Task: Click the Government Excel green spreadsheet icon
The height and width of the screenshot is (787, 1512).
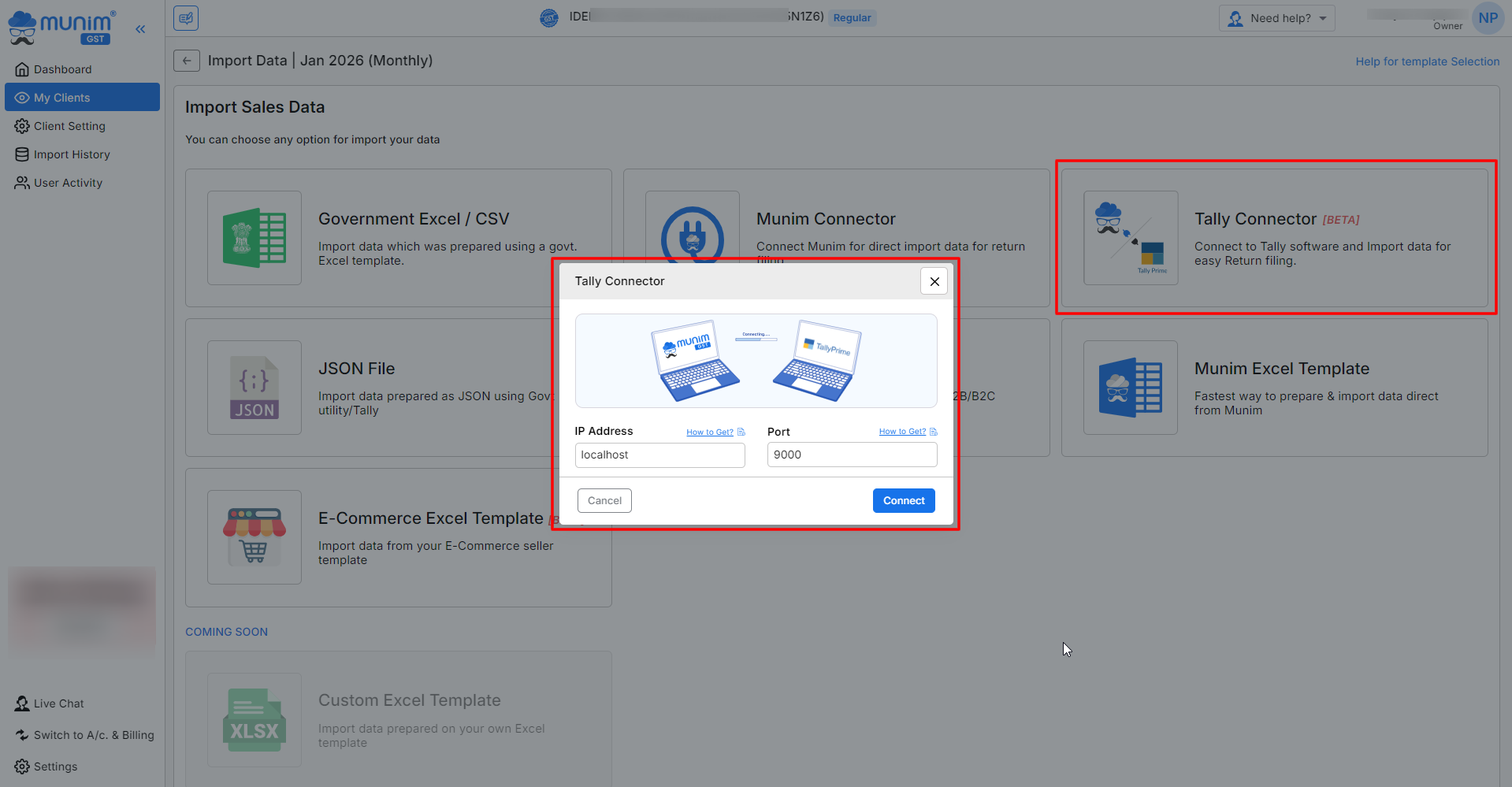Action: click(254, 238)
